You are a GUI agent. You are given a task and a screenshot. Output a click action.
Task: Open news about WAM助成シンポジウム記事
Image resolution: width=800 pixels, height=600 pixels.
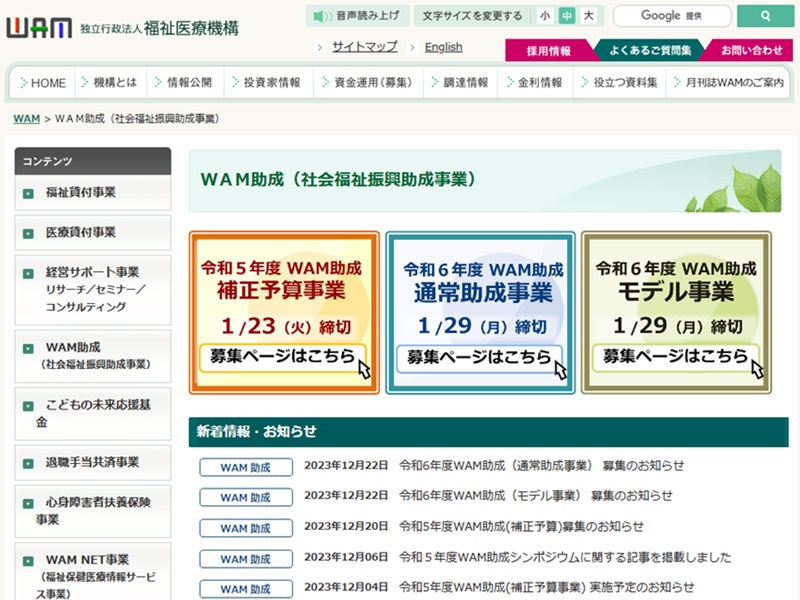pos(565,557)
